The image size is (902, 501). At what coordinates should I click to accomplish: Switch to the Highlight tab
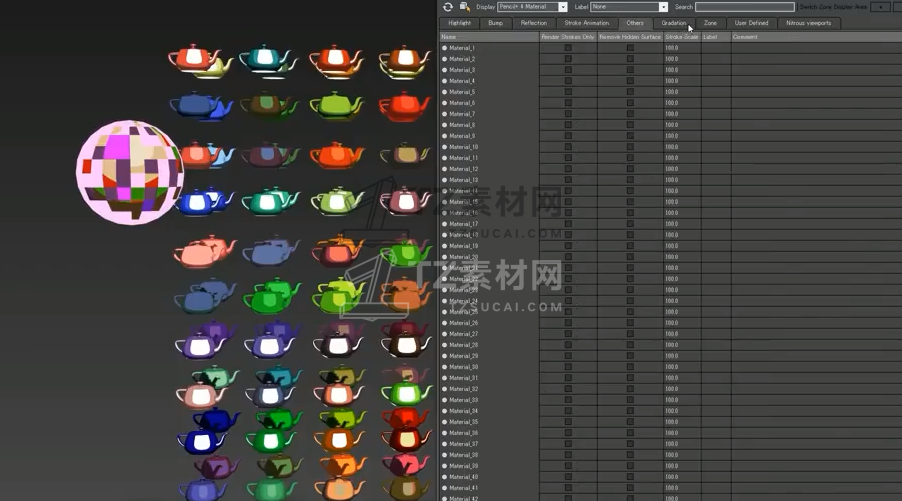459,23
